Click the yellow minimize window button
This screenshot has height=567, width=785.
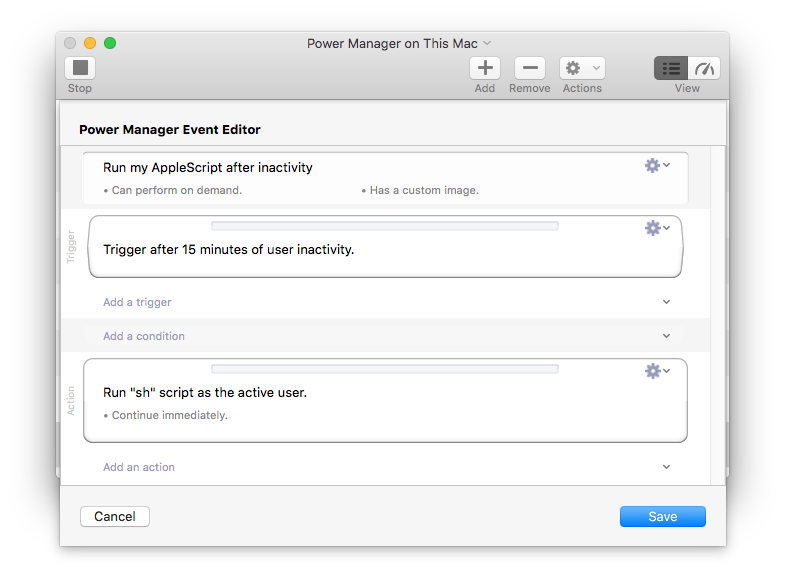coord(90,43)
